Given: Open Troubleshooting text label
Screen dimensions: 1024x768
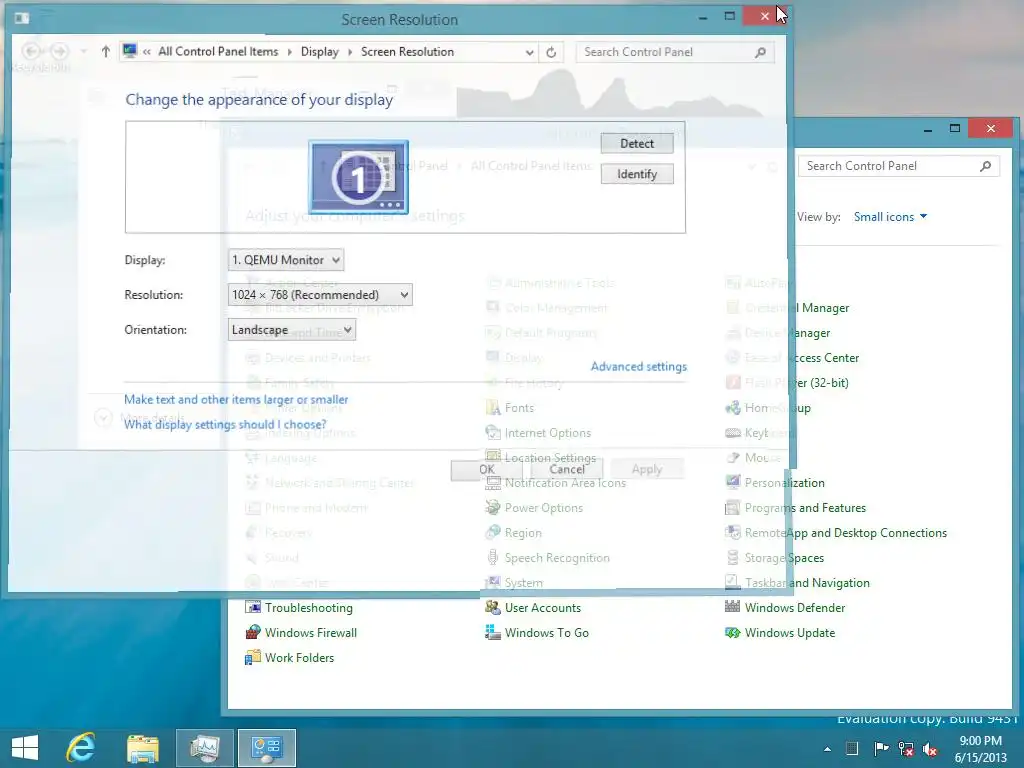Looking at the screenshot, I should (x=309, y=607).
